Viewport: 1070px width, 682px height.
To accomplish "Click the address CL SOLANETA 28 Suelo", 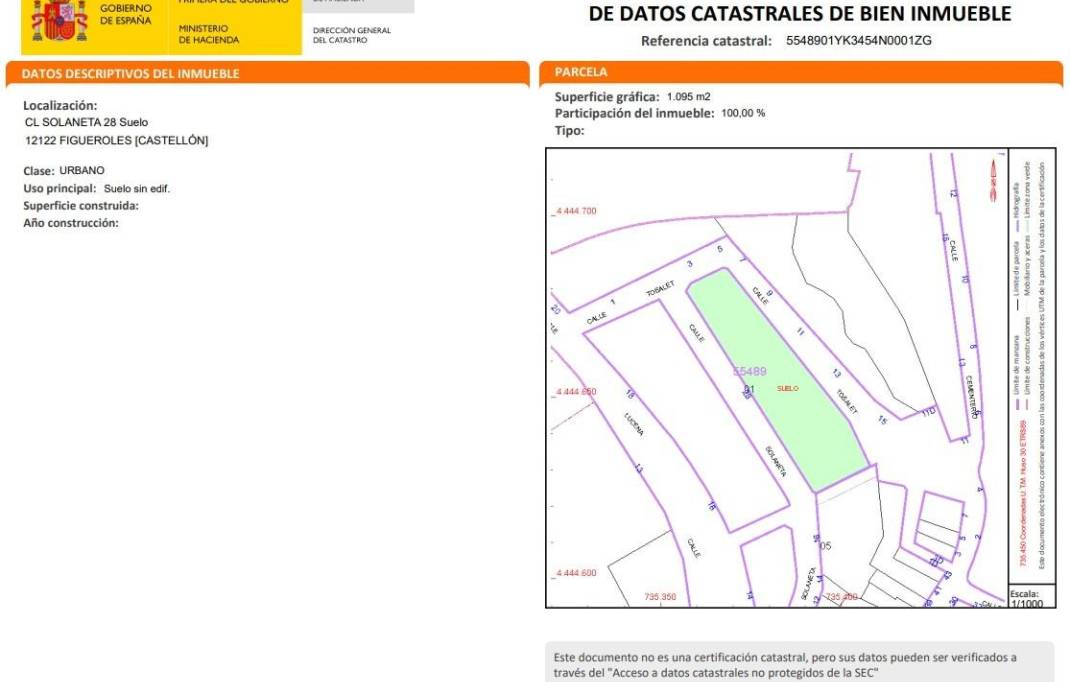I will (86, 122).
